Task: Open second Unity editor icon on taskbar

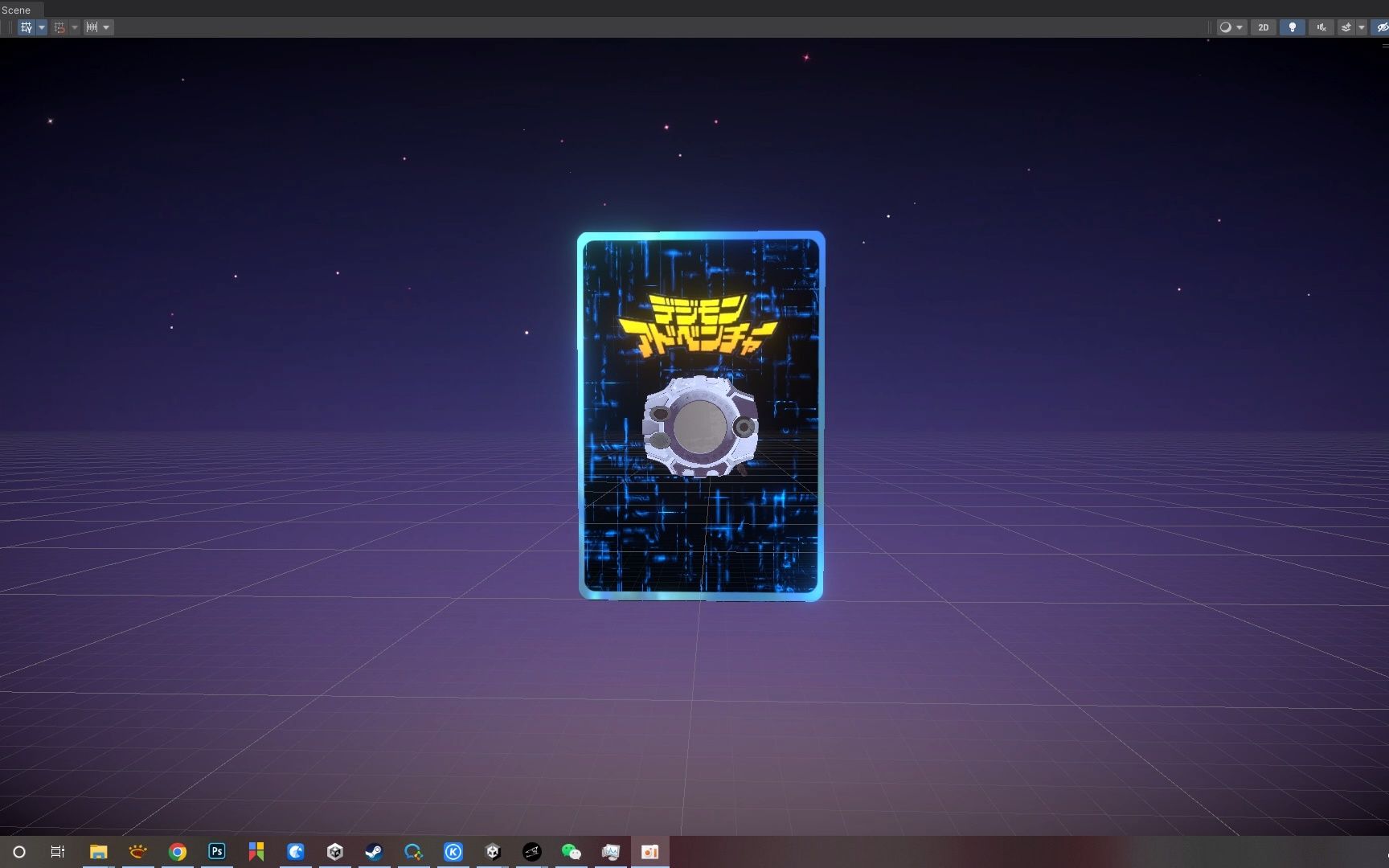Action: click(x=493, y=852)
